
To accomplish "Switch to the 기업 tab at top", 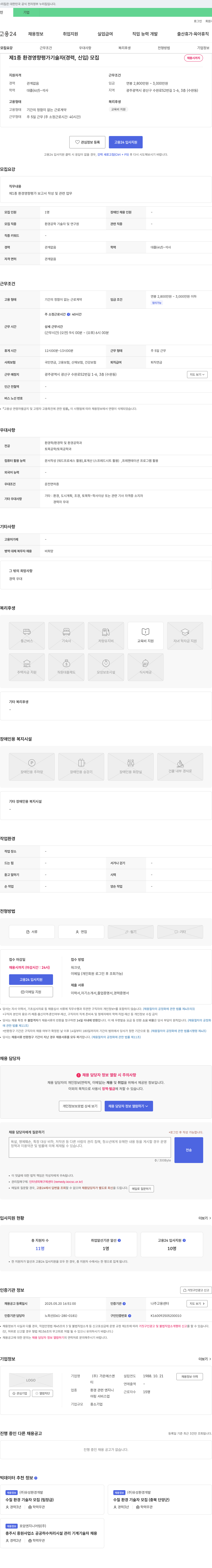I will pos(26,12).
